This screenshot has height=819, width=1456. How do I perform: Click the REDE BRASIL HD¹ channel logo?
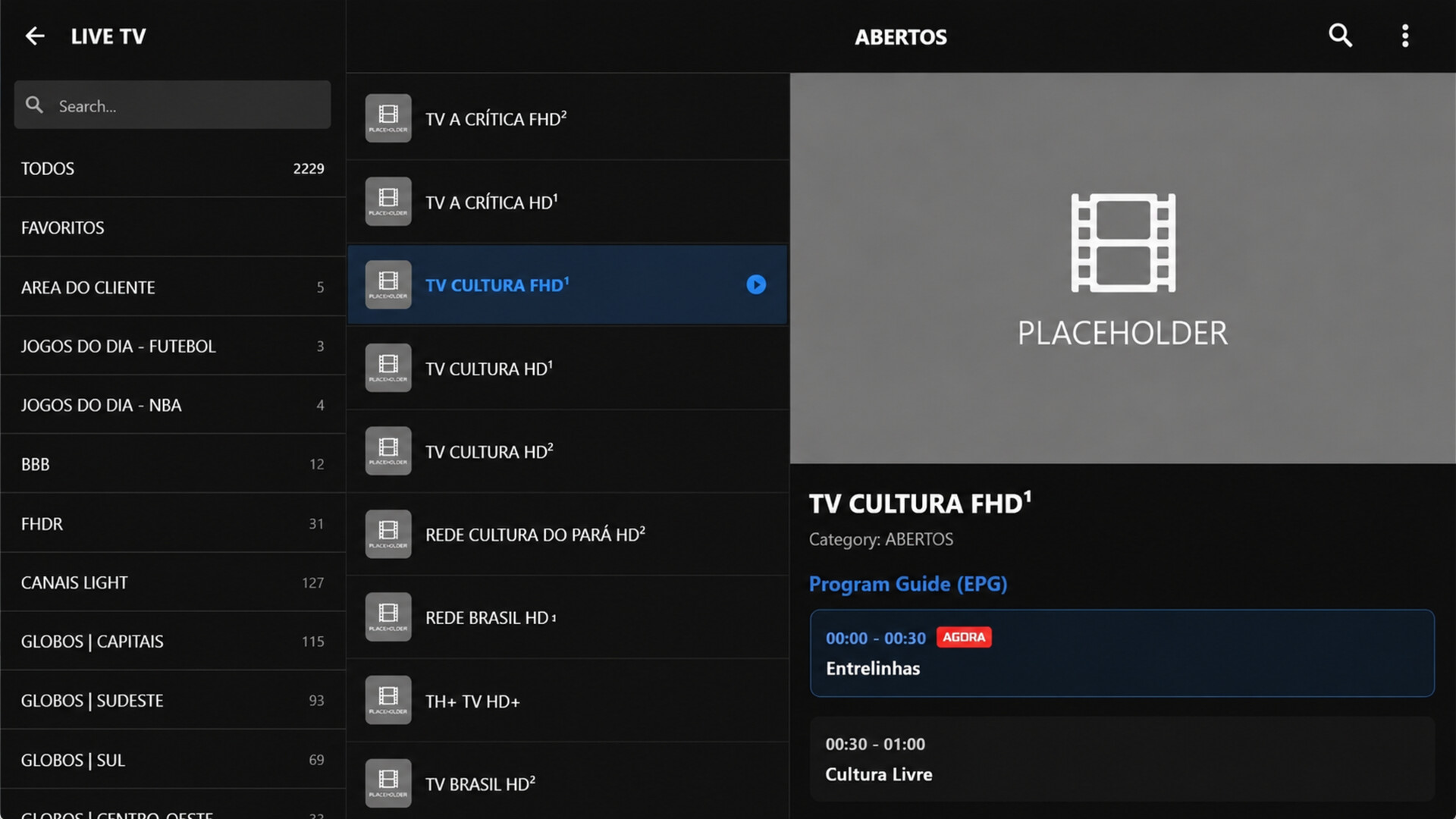[x=388, y=617]
